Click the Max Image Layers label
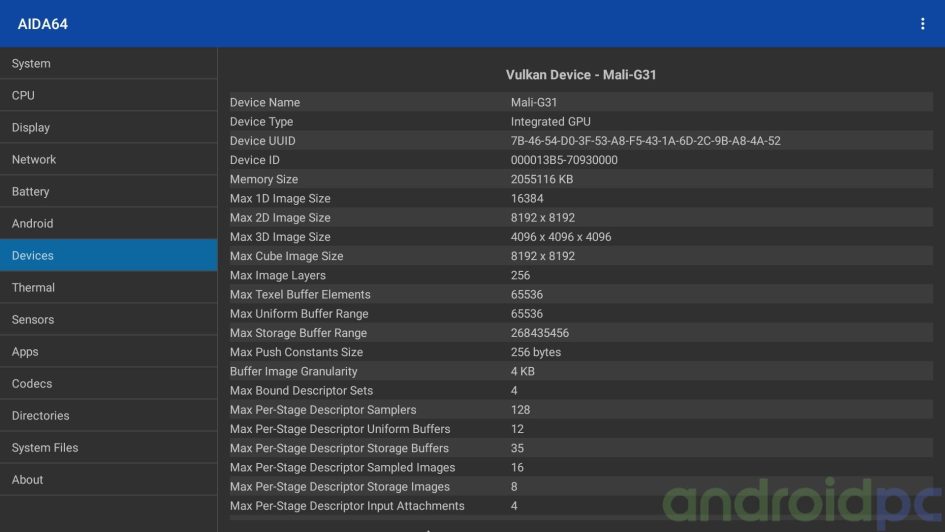The width and height of the screenshot is (945, 532). point(278,275)
